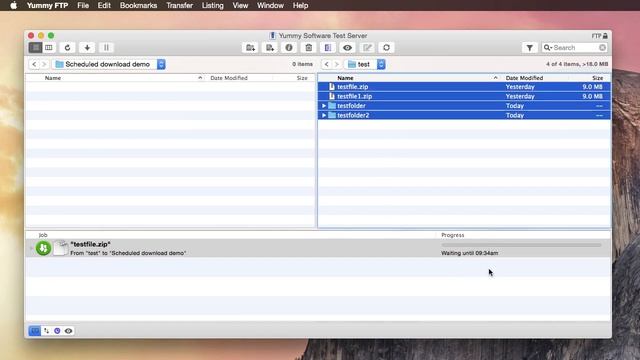Select testfile1.zip in the remote pane
The image size is (640, 360).
[x=464, y=96]
